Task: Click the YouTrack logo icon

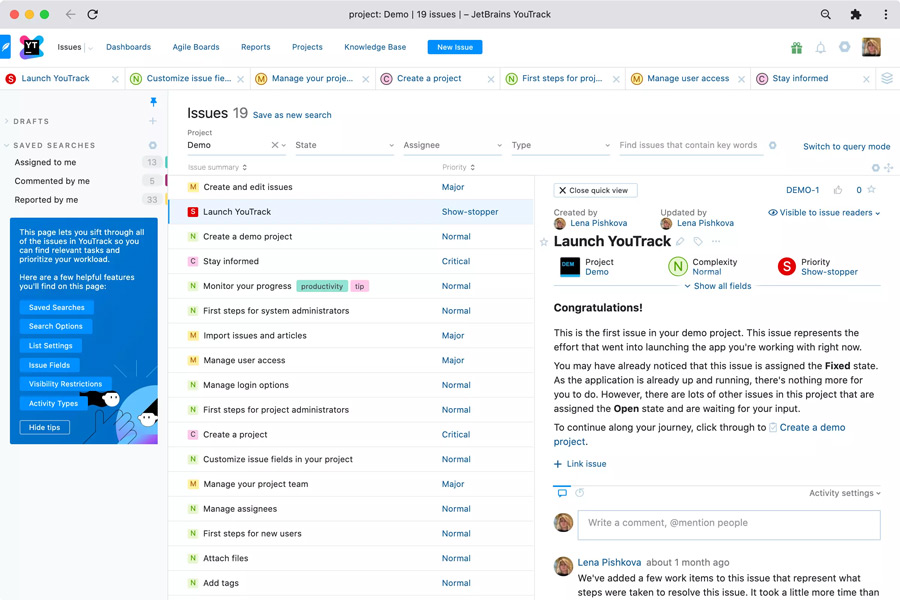Action: (x=32, y=47)
